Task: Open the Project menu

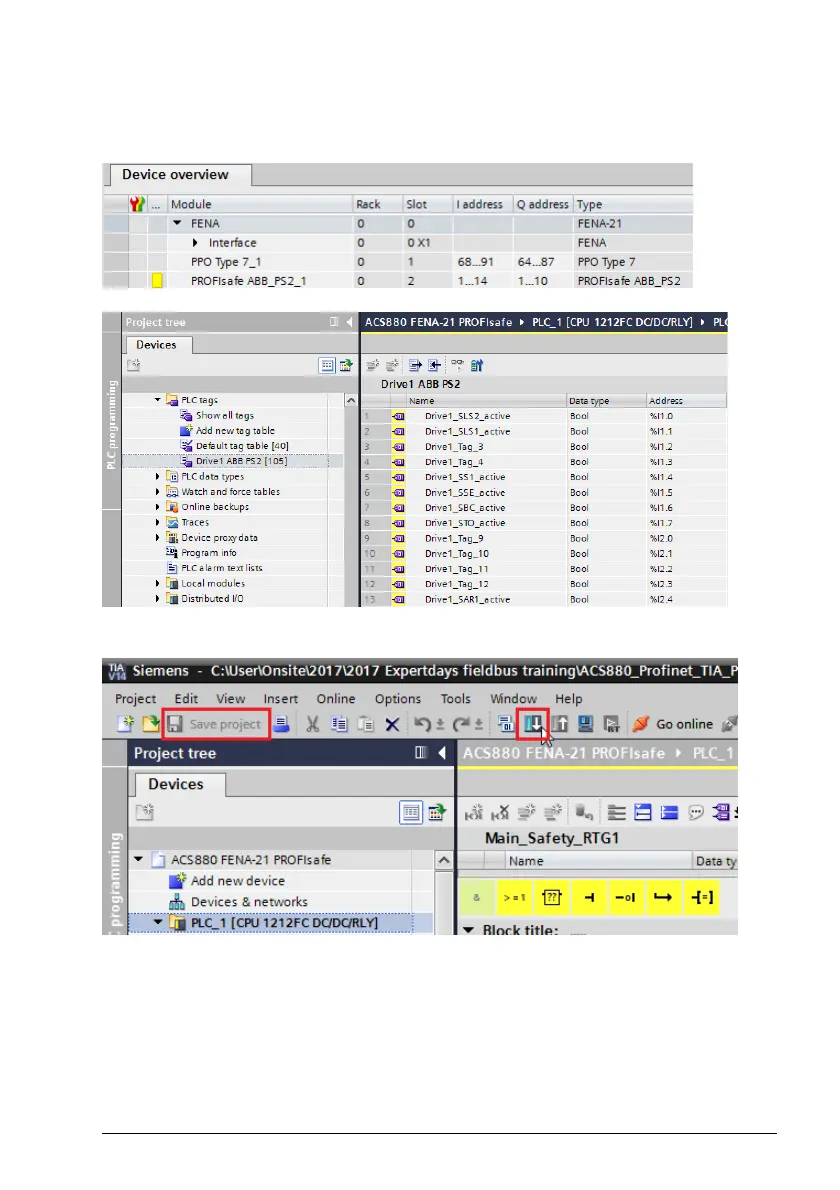Action: click(x=135, y=699)
